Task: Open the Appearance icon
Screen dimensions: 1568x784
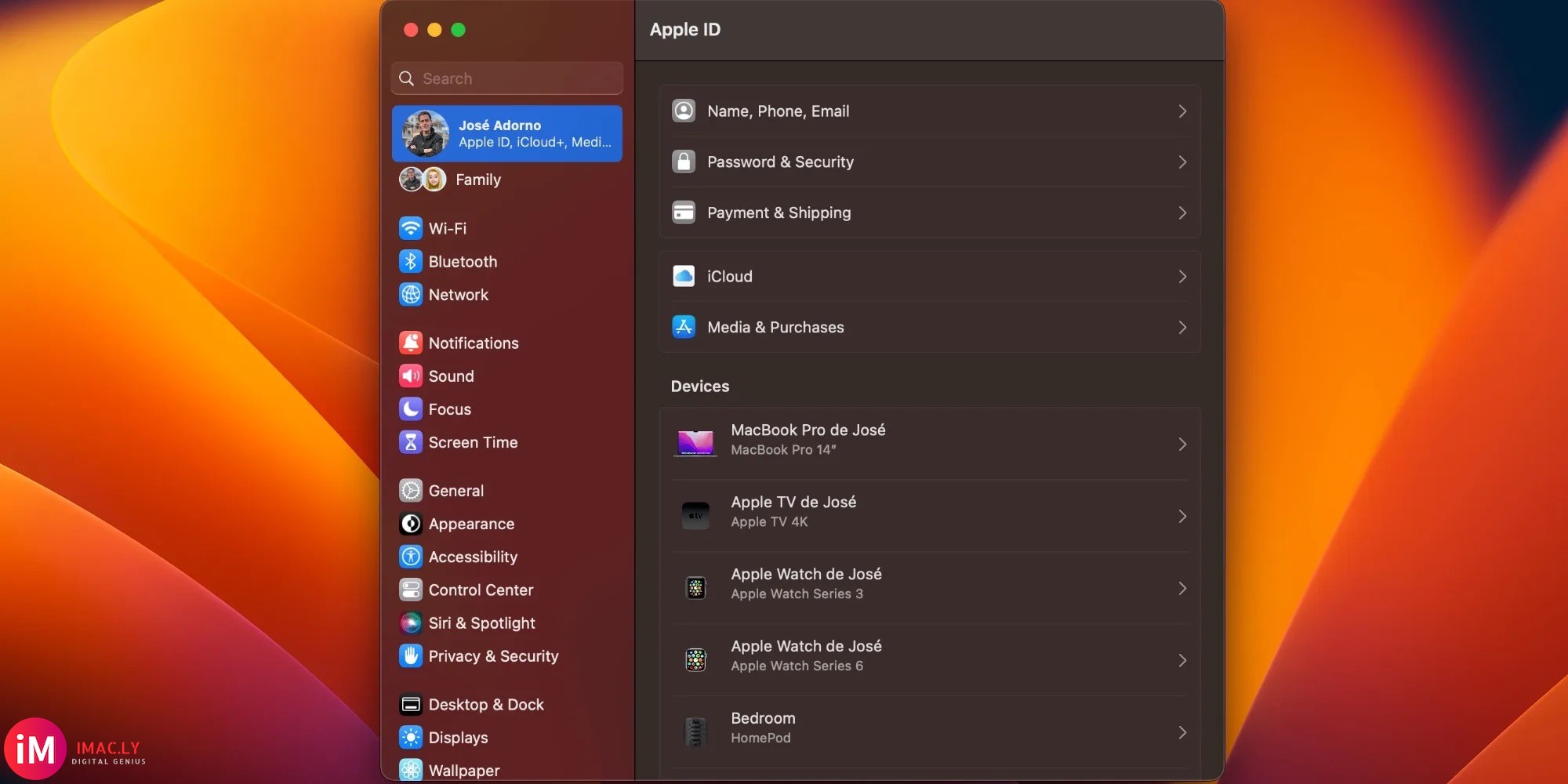Action: pyautogui.click(x=411, y=524)
